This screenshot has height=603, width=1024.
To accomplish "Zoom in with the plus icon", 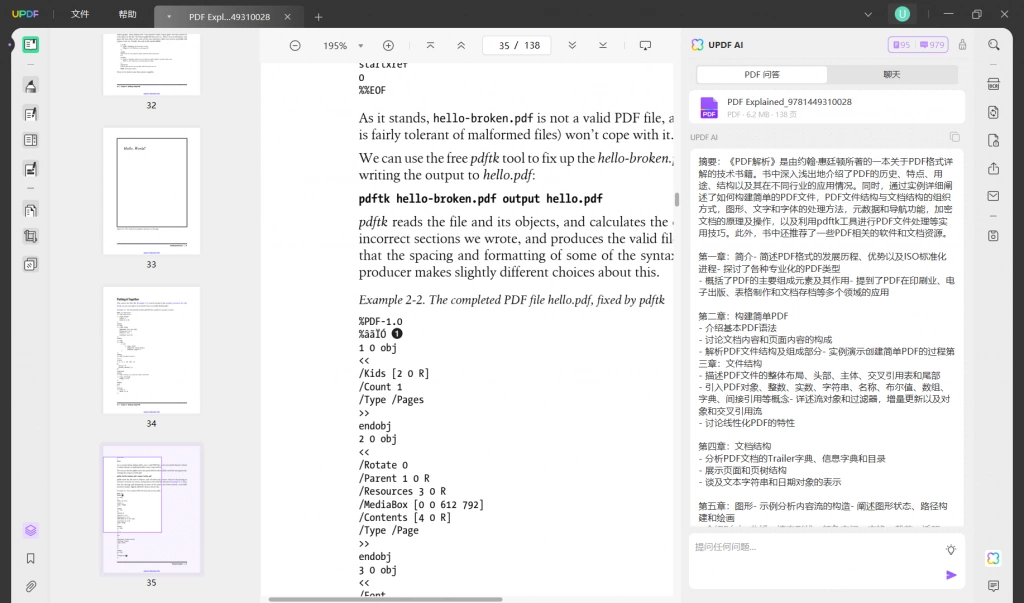I will [388, 45].
